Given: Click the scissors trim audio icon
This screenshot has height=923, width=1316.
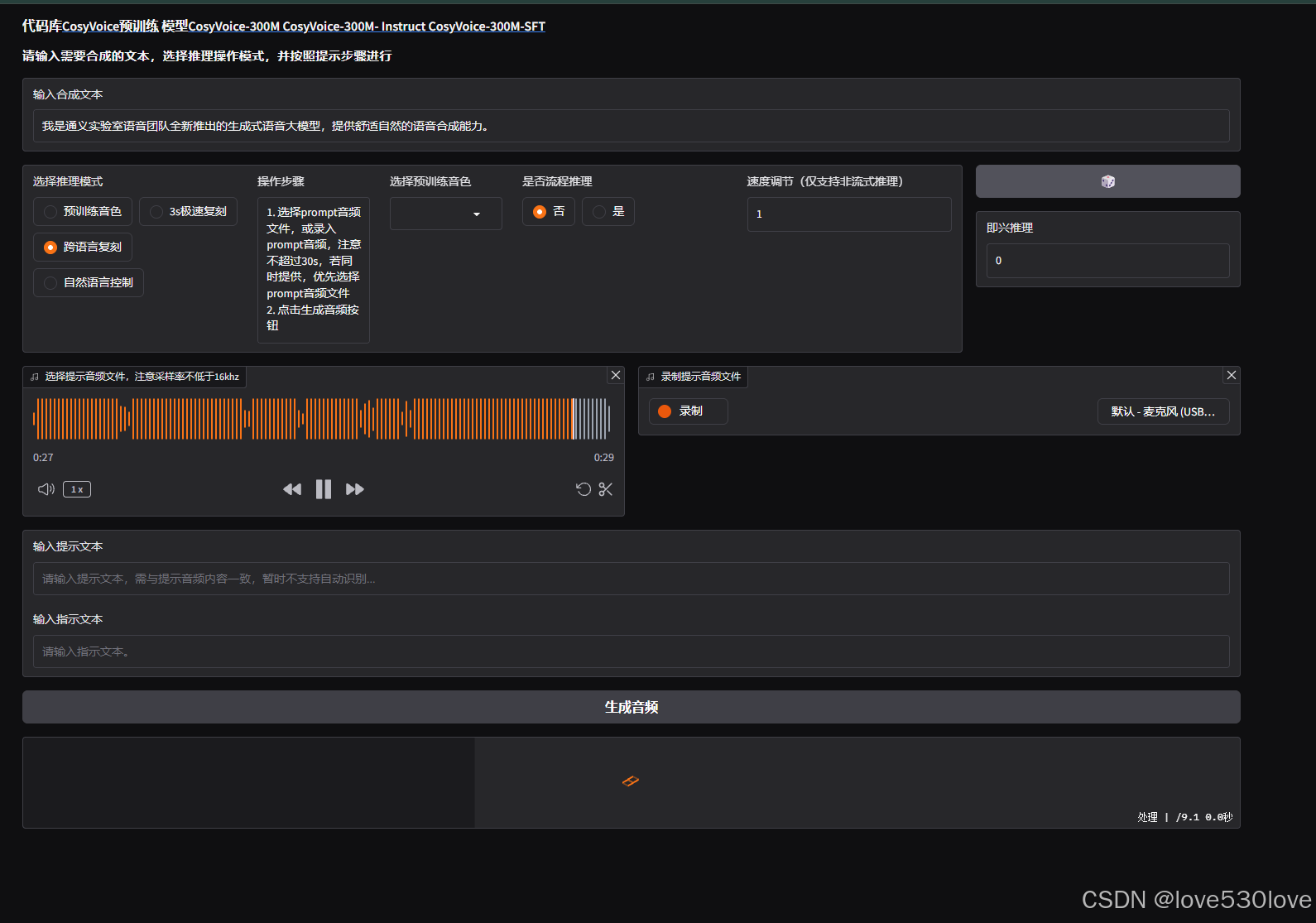Looking at the screenshot, I should pyautogui.click(x=606, y=489).
